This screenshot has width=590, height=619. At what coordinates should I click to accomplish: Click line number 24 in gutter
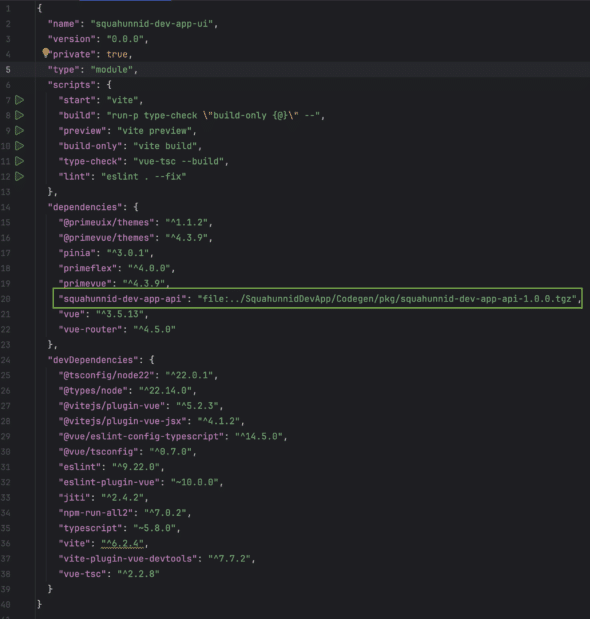pos(6,360)
